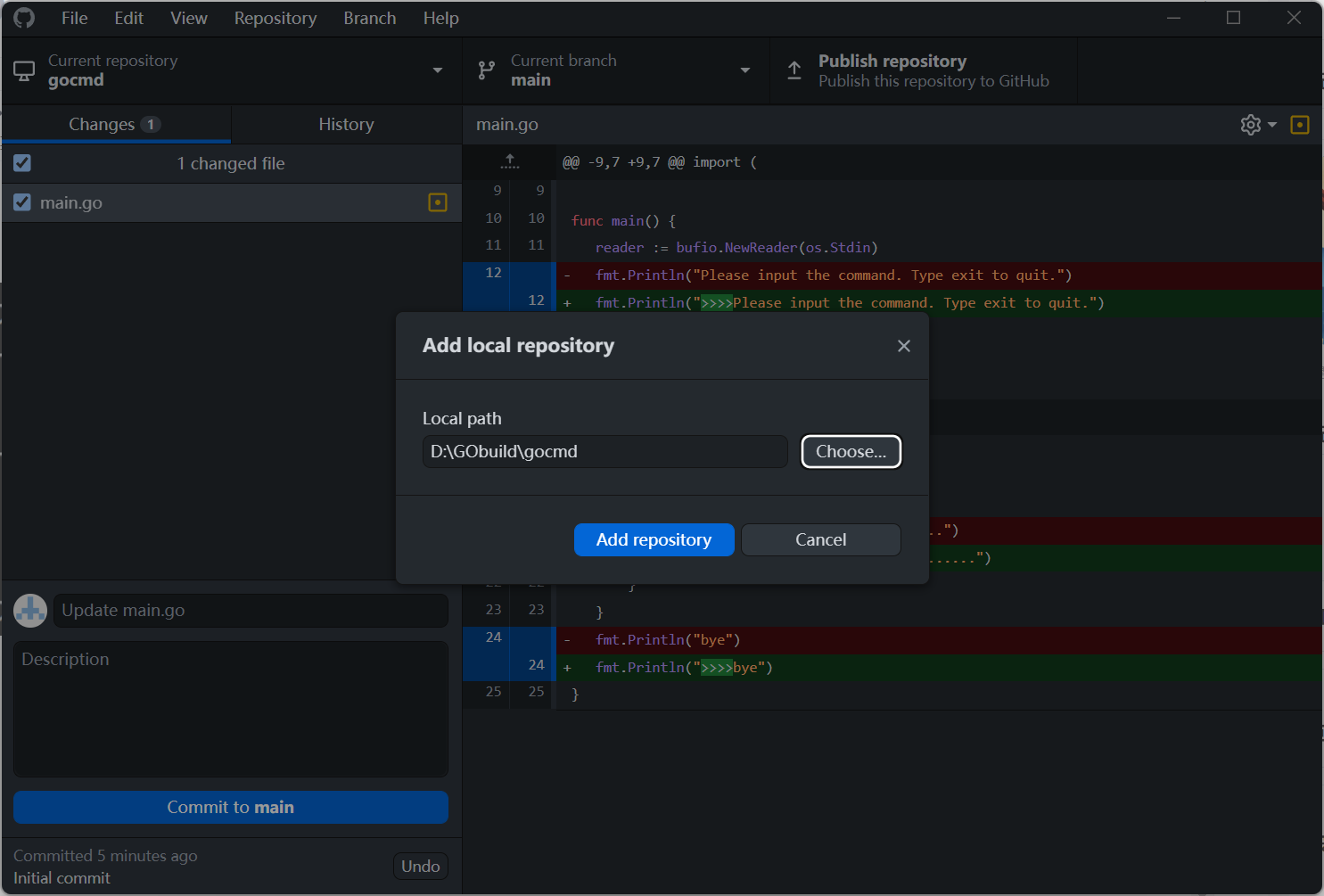Open the gear settings icon above the diff
1324x896 pixels.
(1250, 125)
